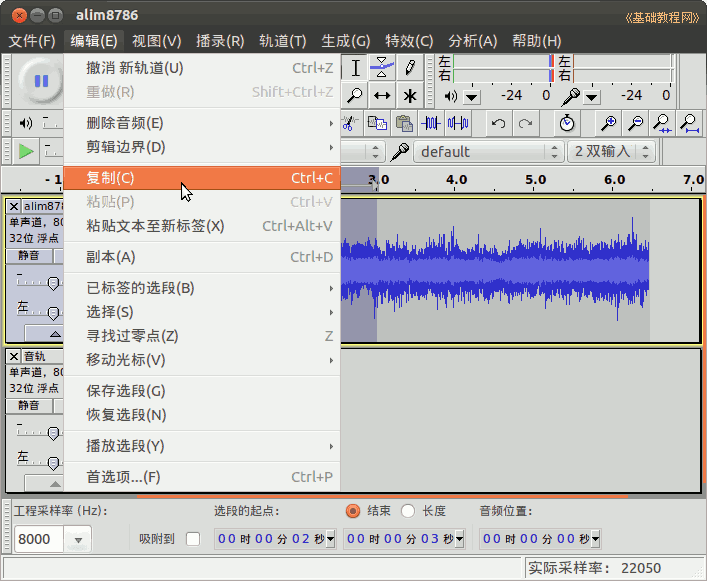Screen dimensions: 707x581
Task: Open input meter dropdown arrow
Action: (x=592, y=97)
